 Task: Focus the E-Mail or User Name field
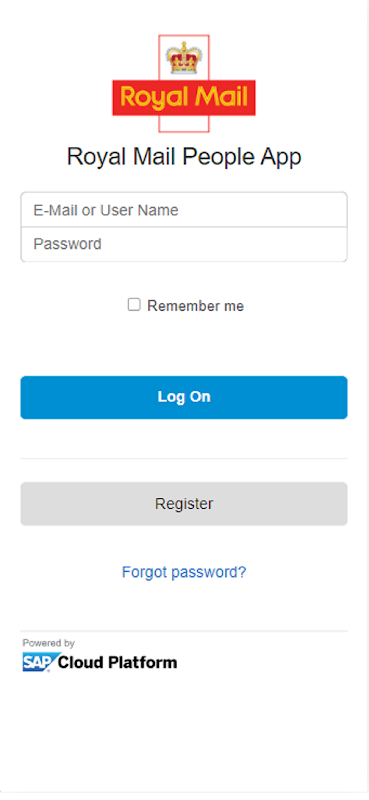pos(184,210)
